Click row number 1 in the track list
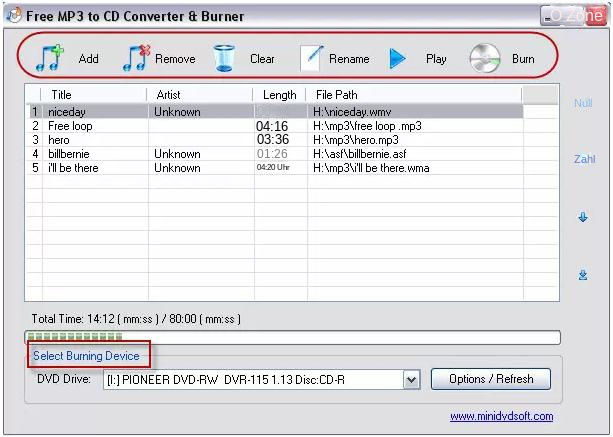Screen dimensions: 613x437 (35, 112)
